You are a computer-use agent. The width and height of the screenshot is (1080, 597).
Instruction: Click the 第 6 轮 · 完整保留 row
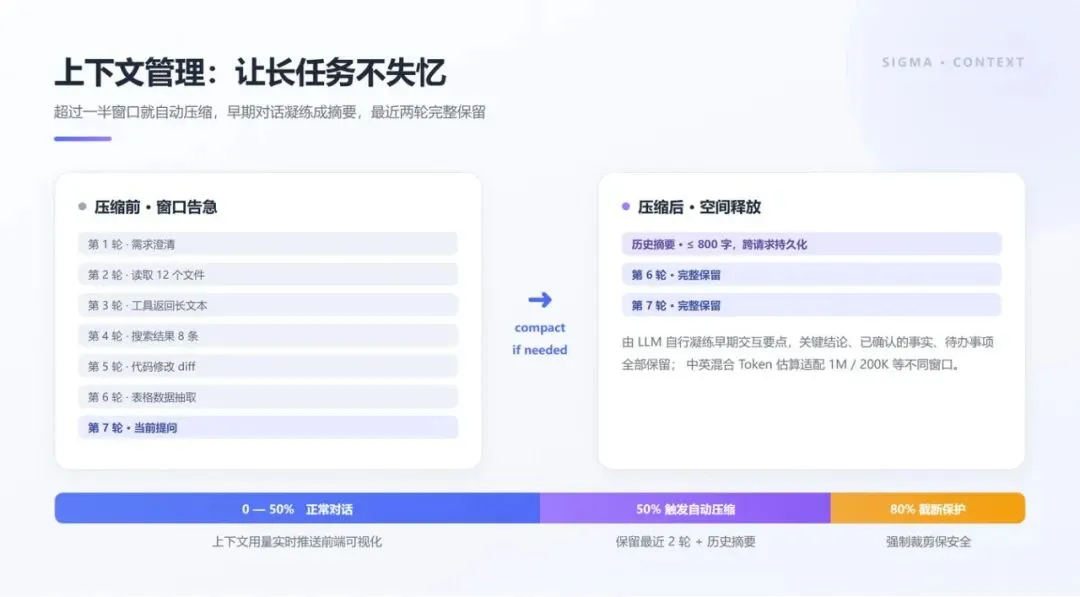pyautogui.click(x=811, y=275)
